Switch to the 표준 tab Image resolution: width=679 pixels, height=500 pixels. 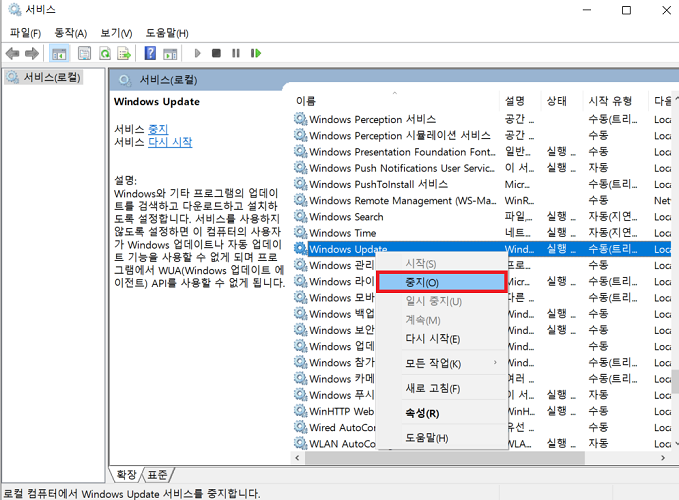(x=157, y=475)
